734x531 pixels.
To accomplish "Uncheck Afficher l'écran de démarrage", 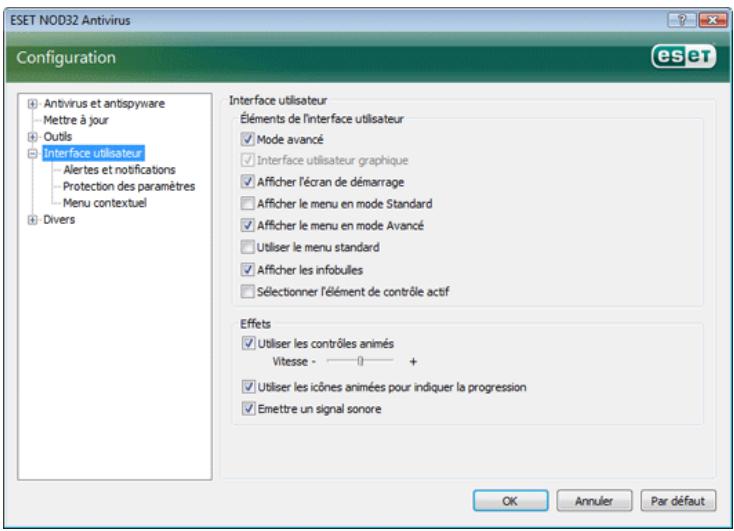I will [x=247, y=182].
